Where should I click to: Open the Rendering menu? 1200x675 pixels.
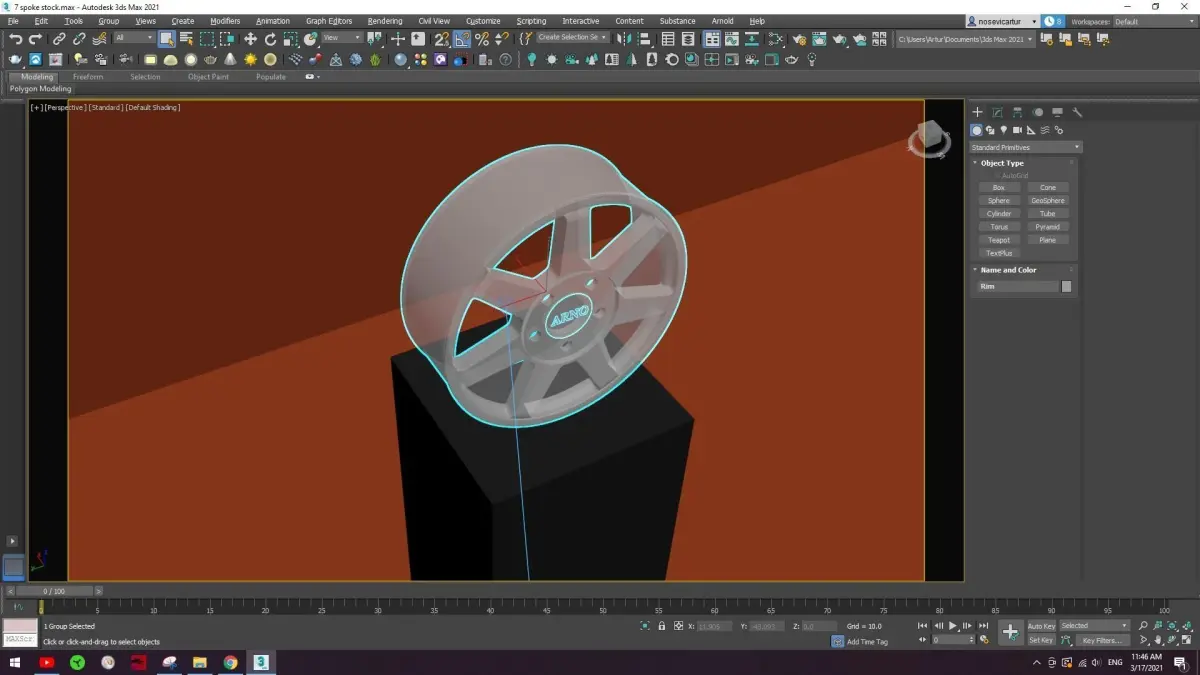click(384, 21)
